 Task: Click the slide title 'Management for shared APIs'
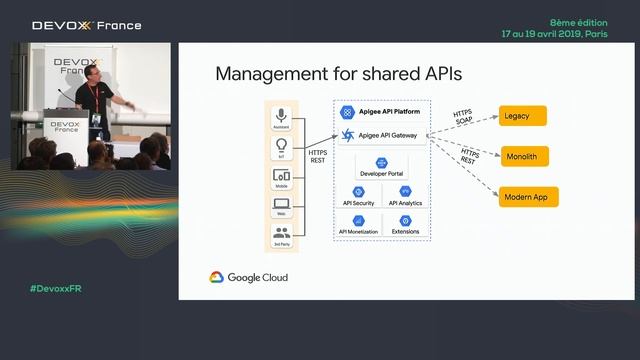[x=339, y=74]
